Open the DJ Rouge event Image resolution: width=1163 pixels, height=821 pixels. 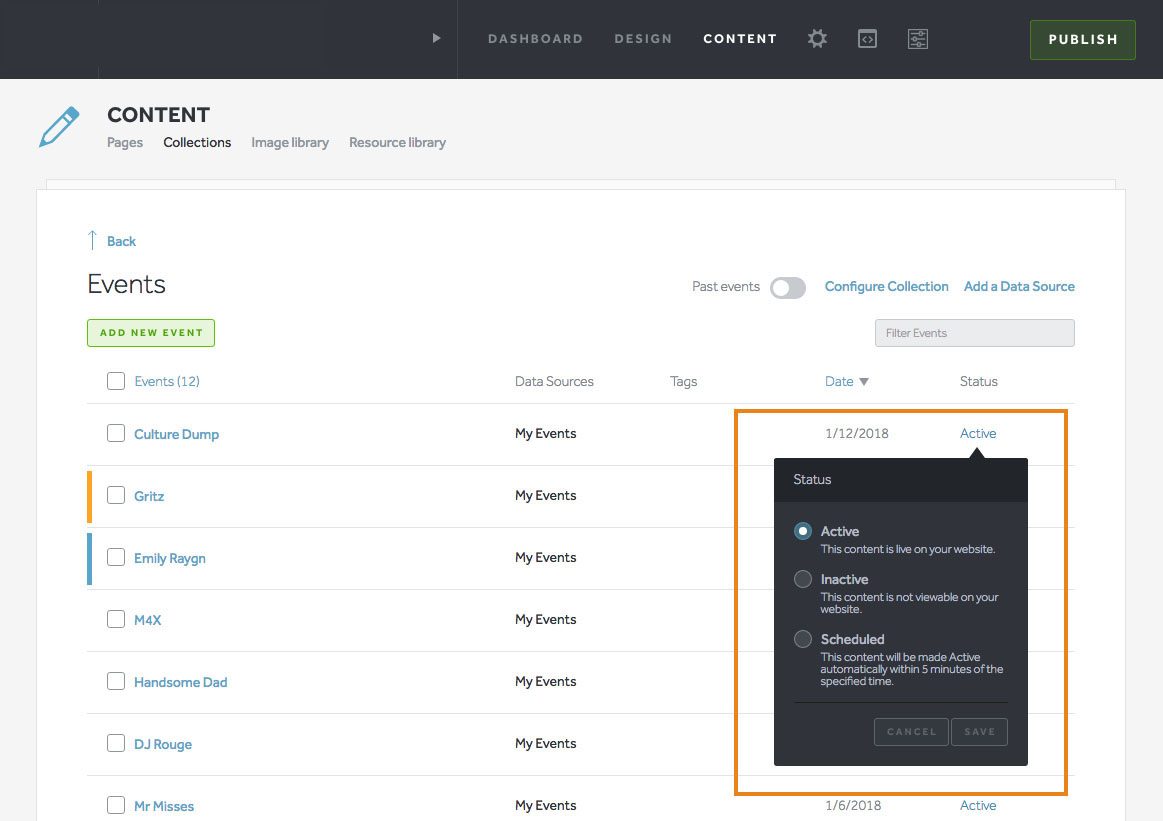(162, 745)
